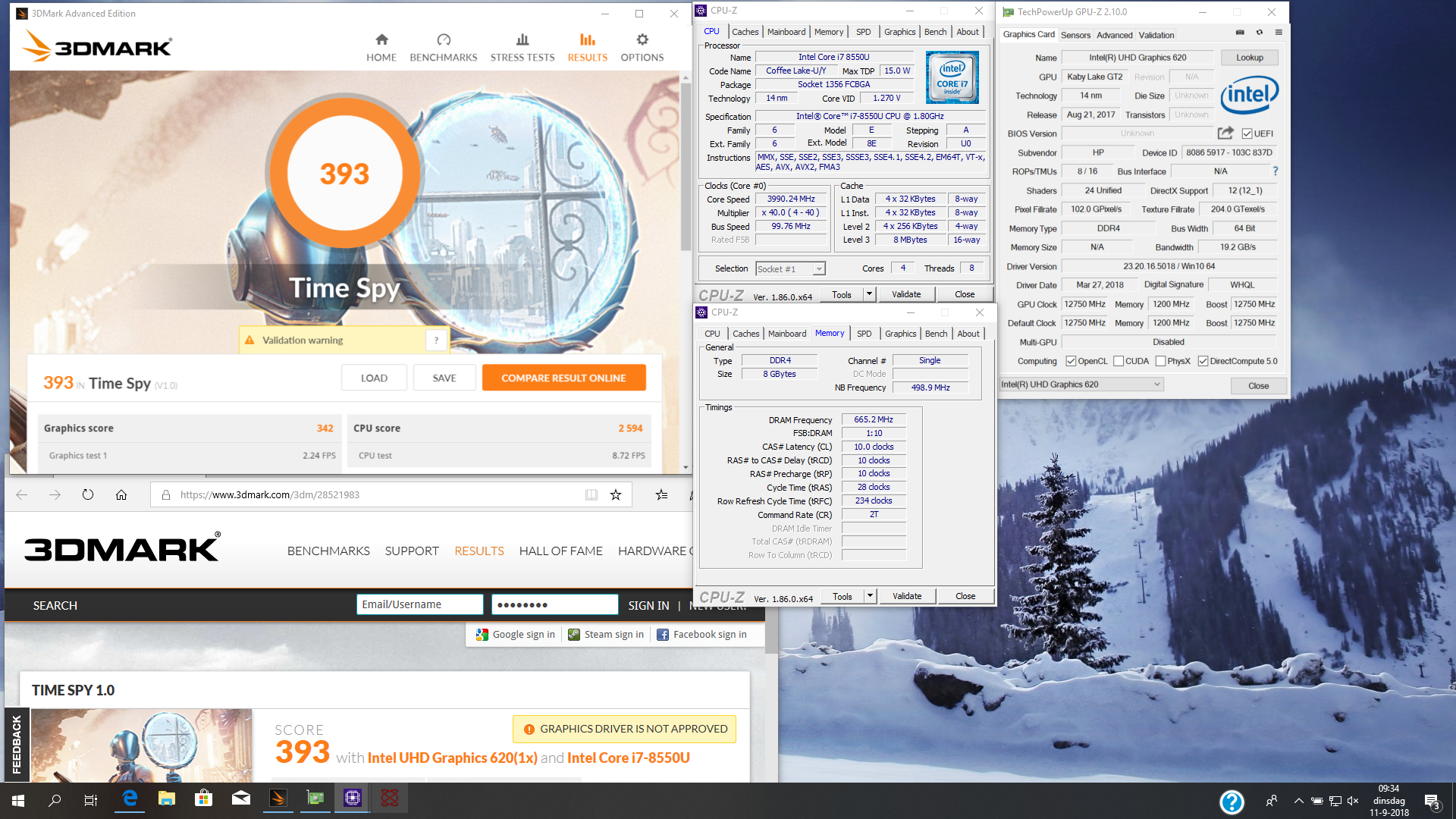Open 3DMark HOME section
This screenshot has height=819, width=1456.
[381, 48]
